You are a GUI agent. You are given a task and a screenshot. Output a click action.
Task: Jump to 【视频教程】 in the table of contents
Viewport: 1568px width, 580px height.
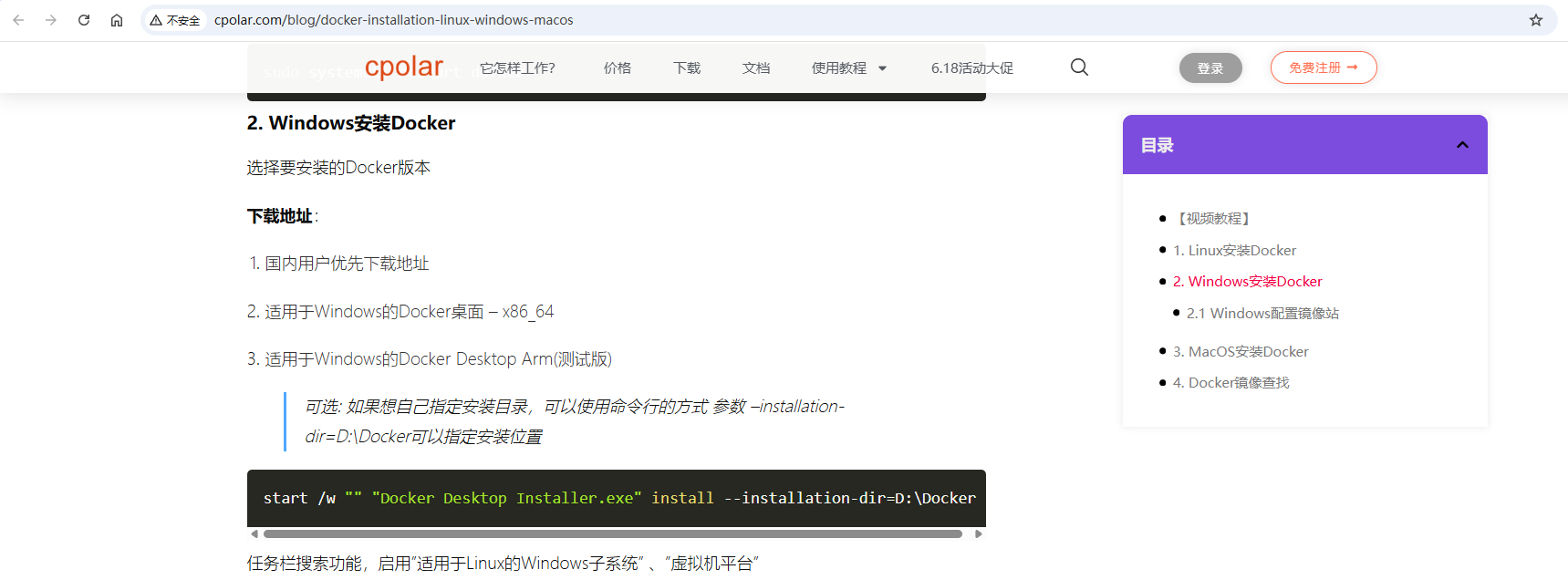1213,219
